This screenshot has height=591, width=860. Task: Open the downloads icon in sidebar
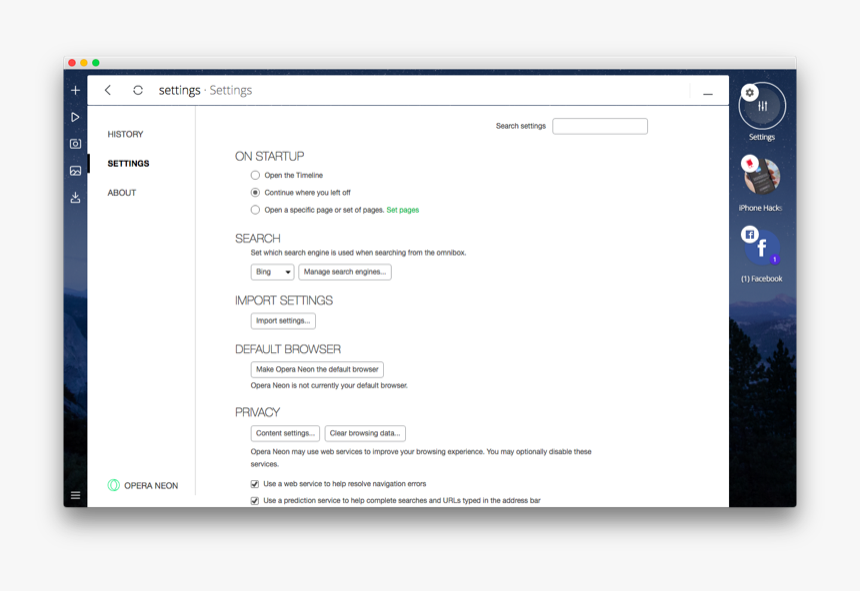(76, 197)
